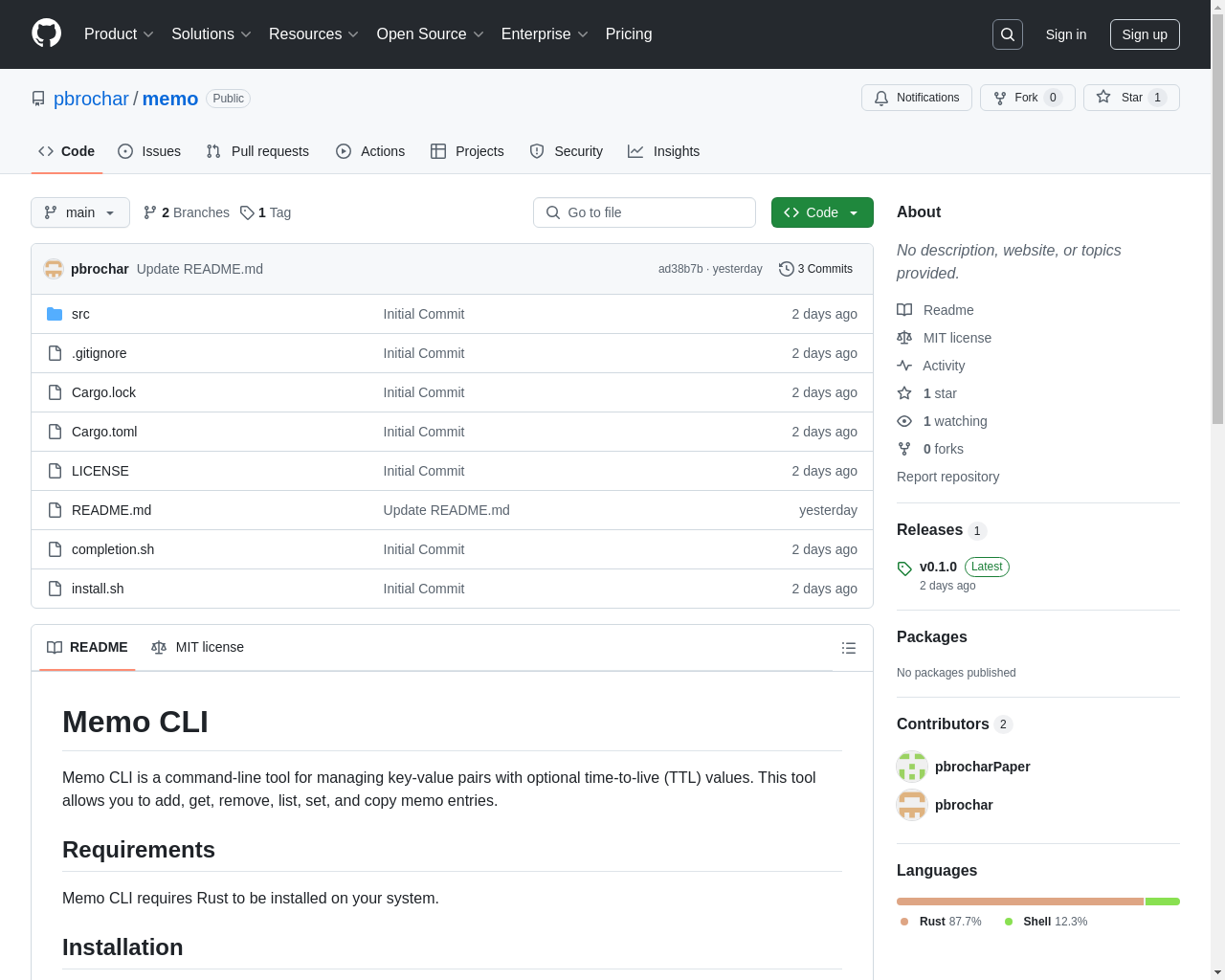Screen dimensions: 1225x980
Task: Click the file icon beside Cargo.lock
Action: click(55, 392)
